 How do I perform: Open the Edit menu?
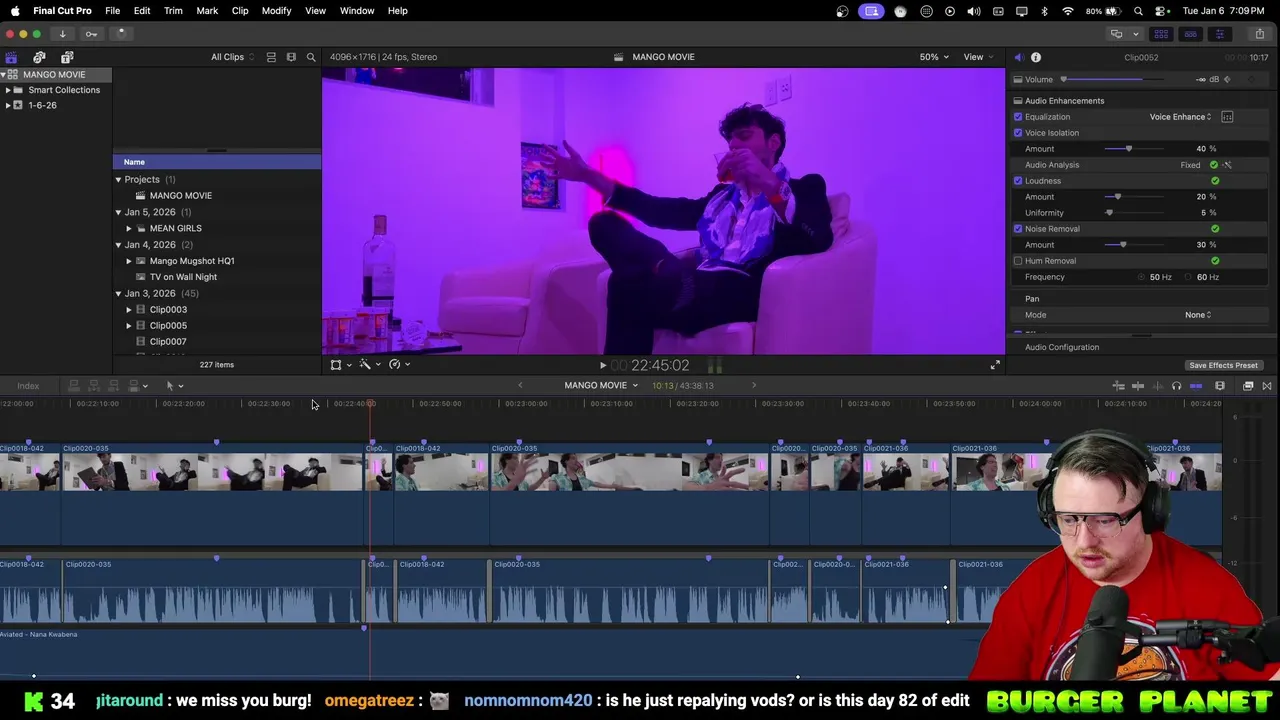[142, 11]
